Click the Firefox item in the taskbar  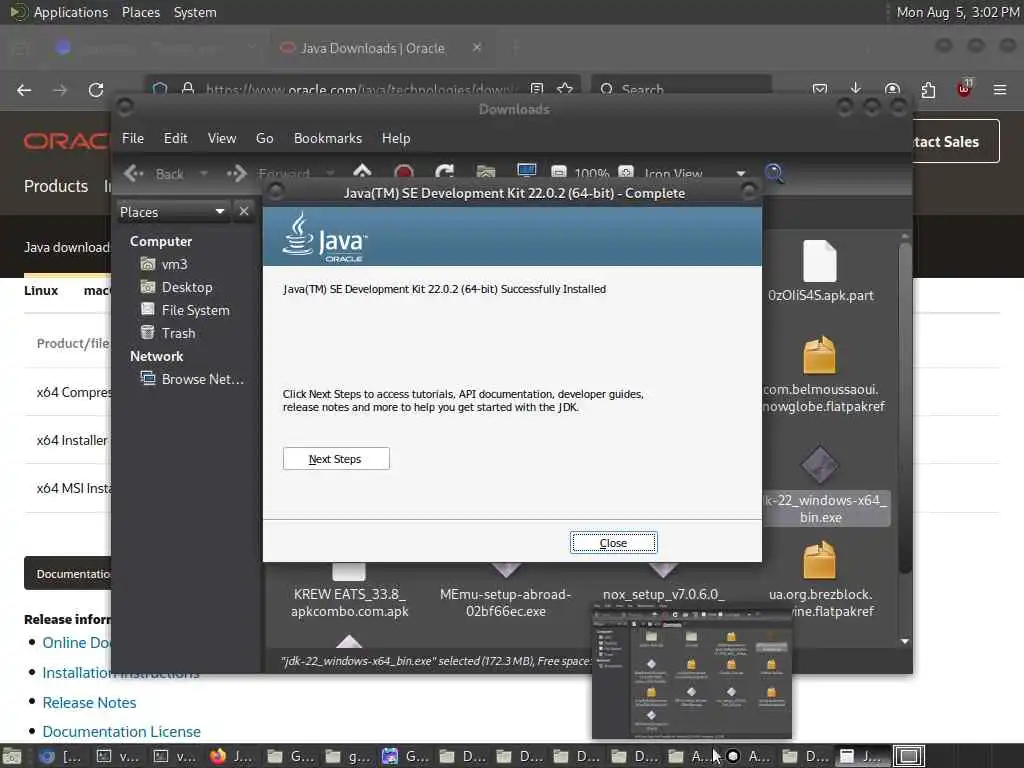point(231,756)
